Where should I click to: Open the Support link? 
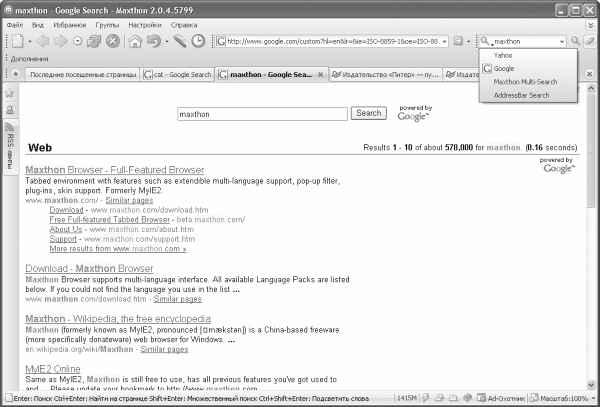point(63,239)
